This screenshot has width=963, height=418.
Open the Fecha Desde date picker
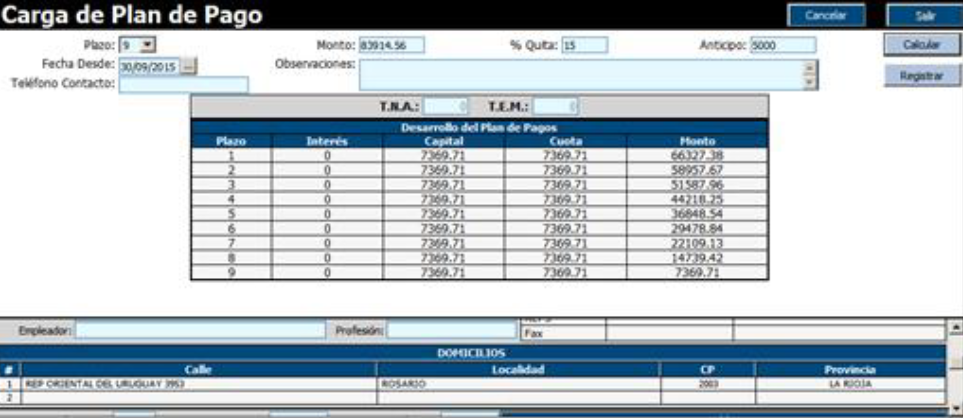(x=189, y=65)
